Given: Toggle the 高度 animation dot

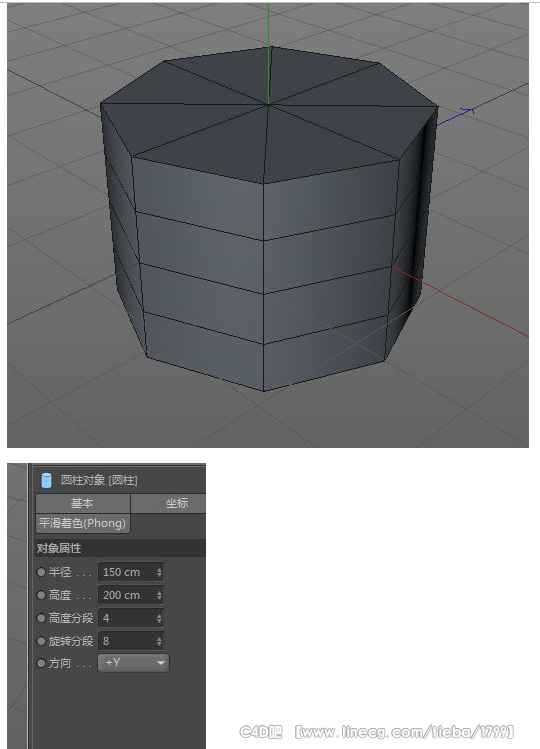Looking at the screenshot, I should coord(41,595).
